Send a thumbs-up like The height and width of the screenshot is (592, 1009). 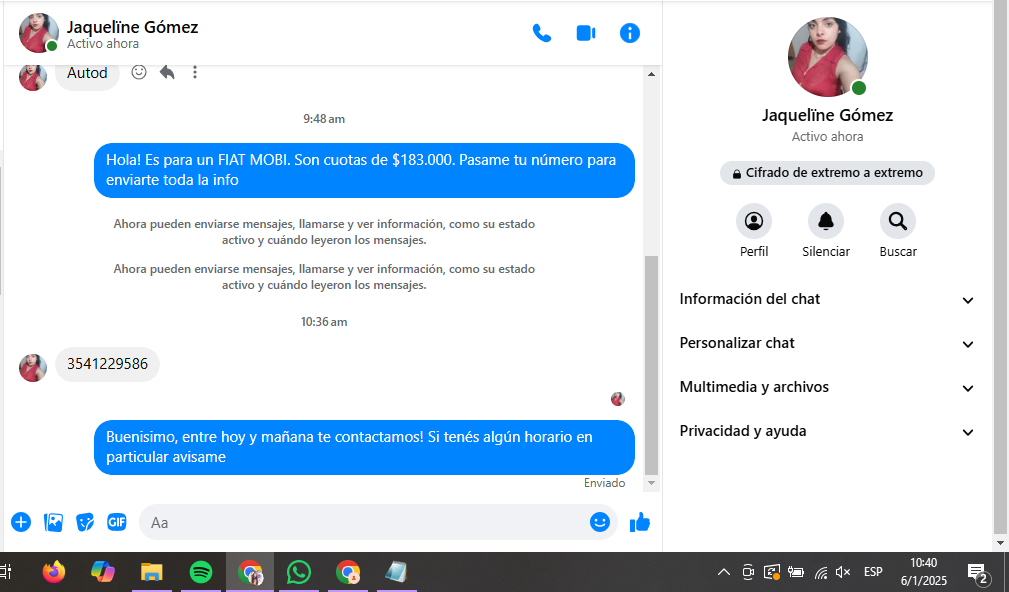tap(640, 522)
